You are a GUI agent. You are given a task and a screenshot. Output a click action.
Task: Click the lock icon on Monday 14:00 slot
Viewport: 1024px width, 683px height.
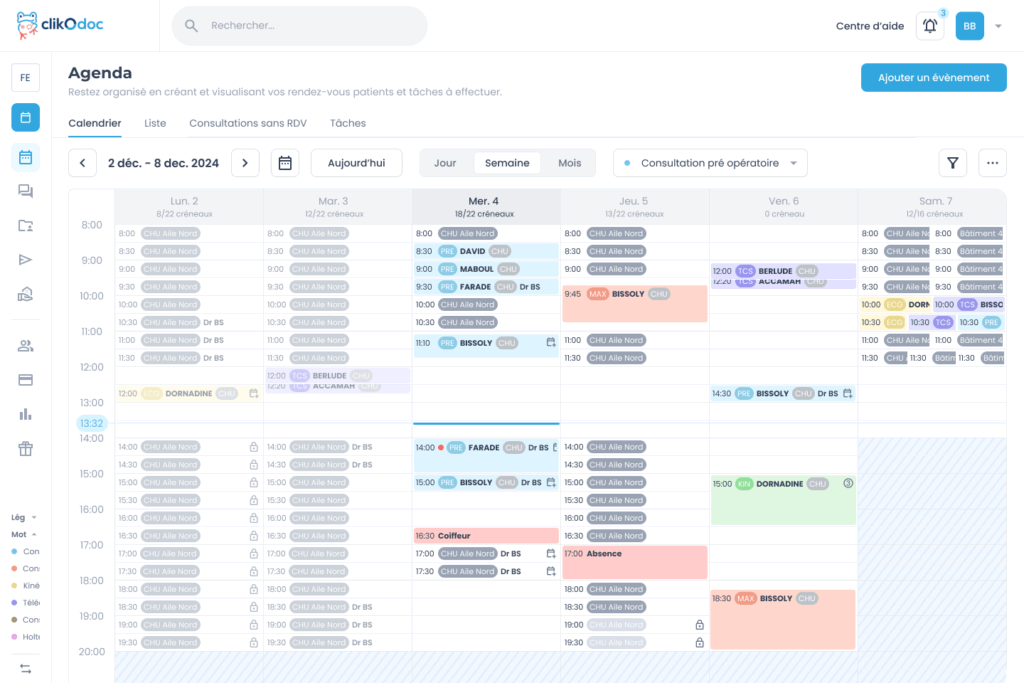[254, 447]
